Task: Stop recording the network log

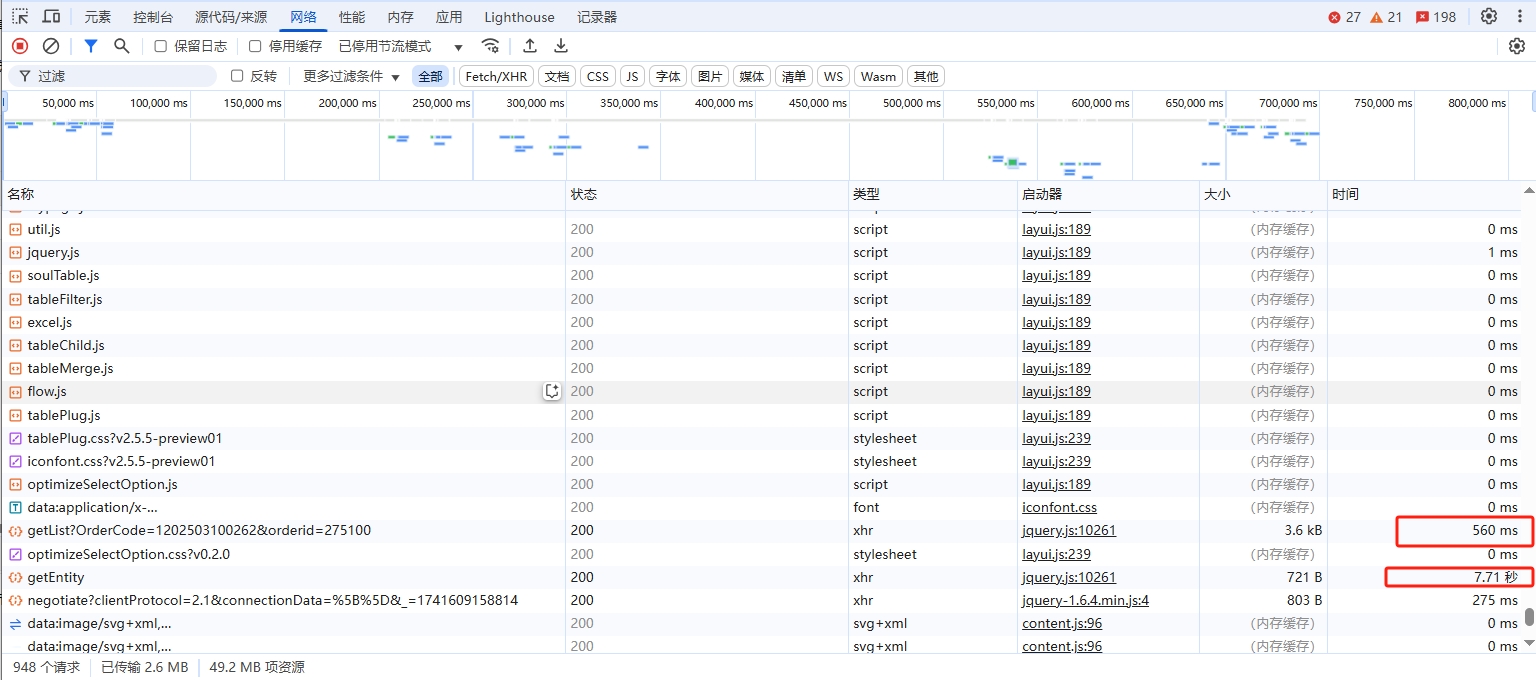Action: pyautogui.click(x=20, y=46)
